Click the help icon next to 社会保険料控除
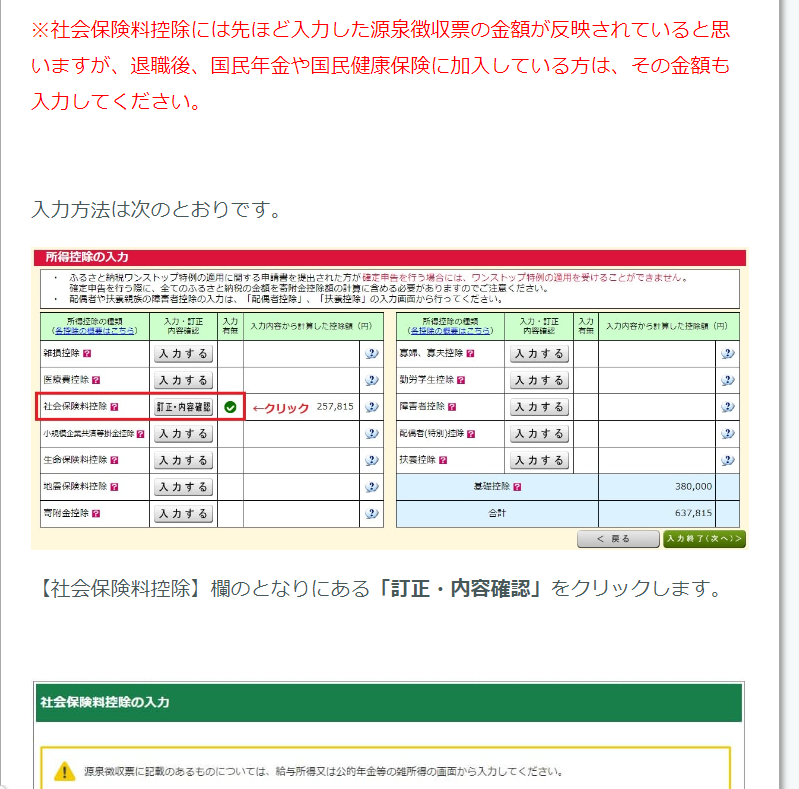Screen dimensions: 799x789 coord(115,407)
